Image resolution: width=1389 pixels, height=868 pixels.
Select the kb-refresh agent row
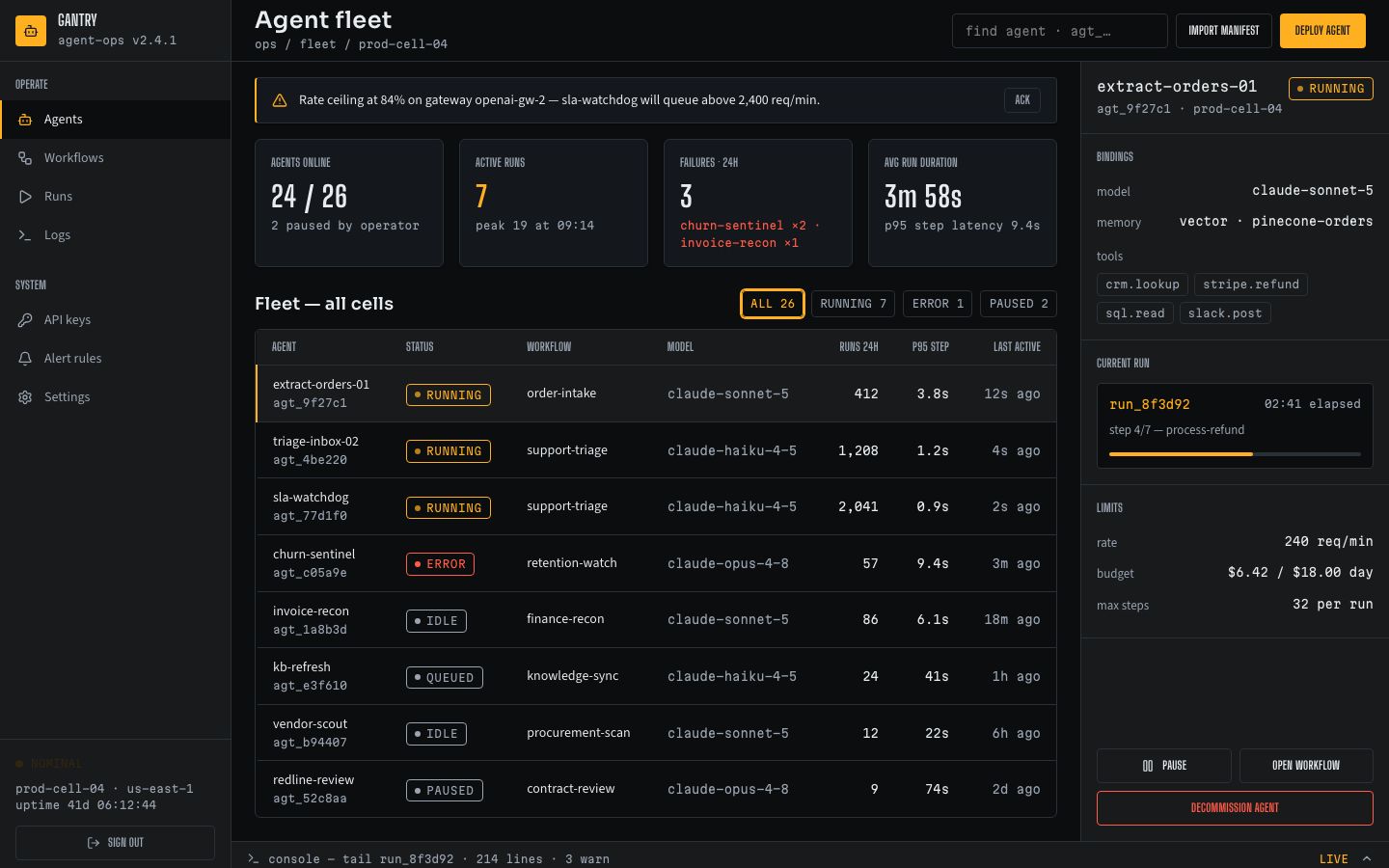point(656,676)
